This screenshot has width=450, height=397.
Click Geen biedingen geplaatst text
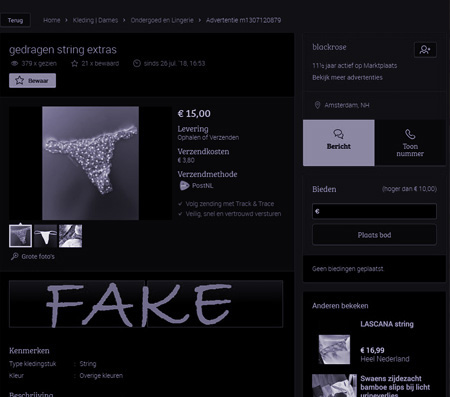347,269
